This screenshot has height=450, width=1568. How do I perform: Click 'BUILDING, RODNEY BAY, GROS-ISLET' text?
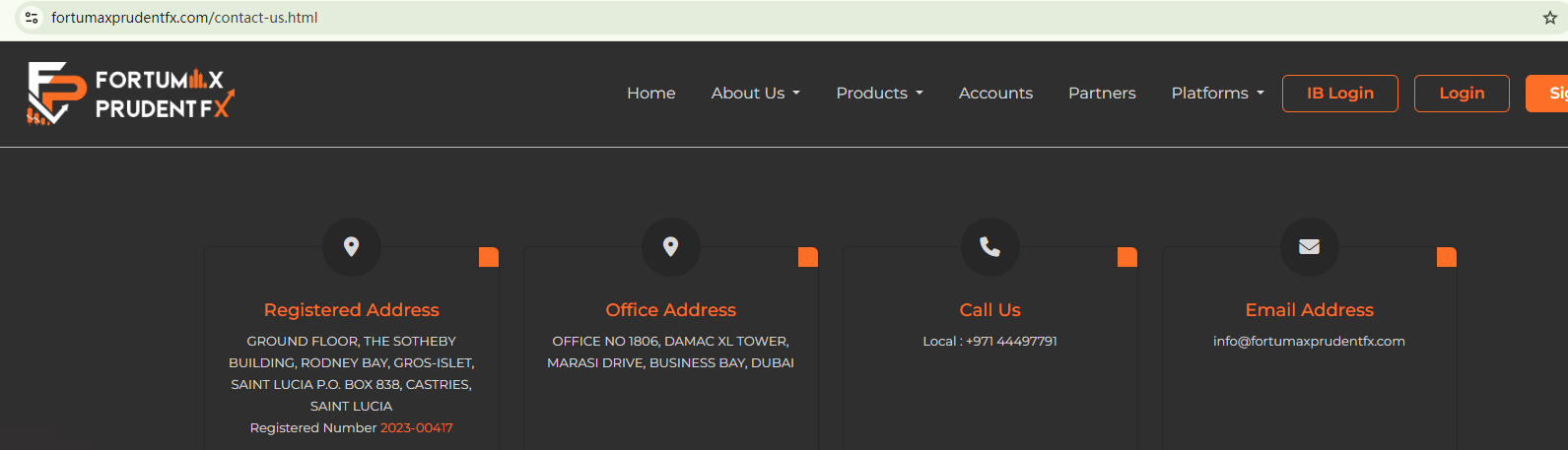pyautogui.click(x=352, y=363)
